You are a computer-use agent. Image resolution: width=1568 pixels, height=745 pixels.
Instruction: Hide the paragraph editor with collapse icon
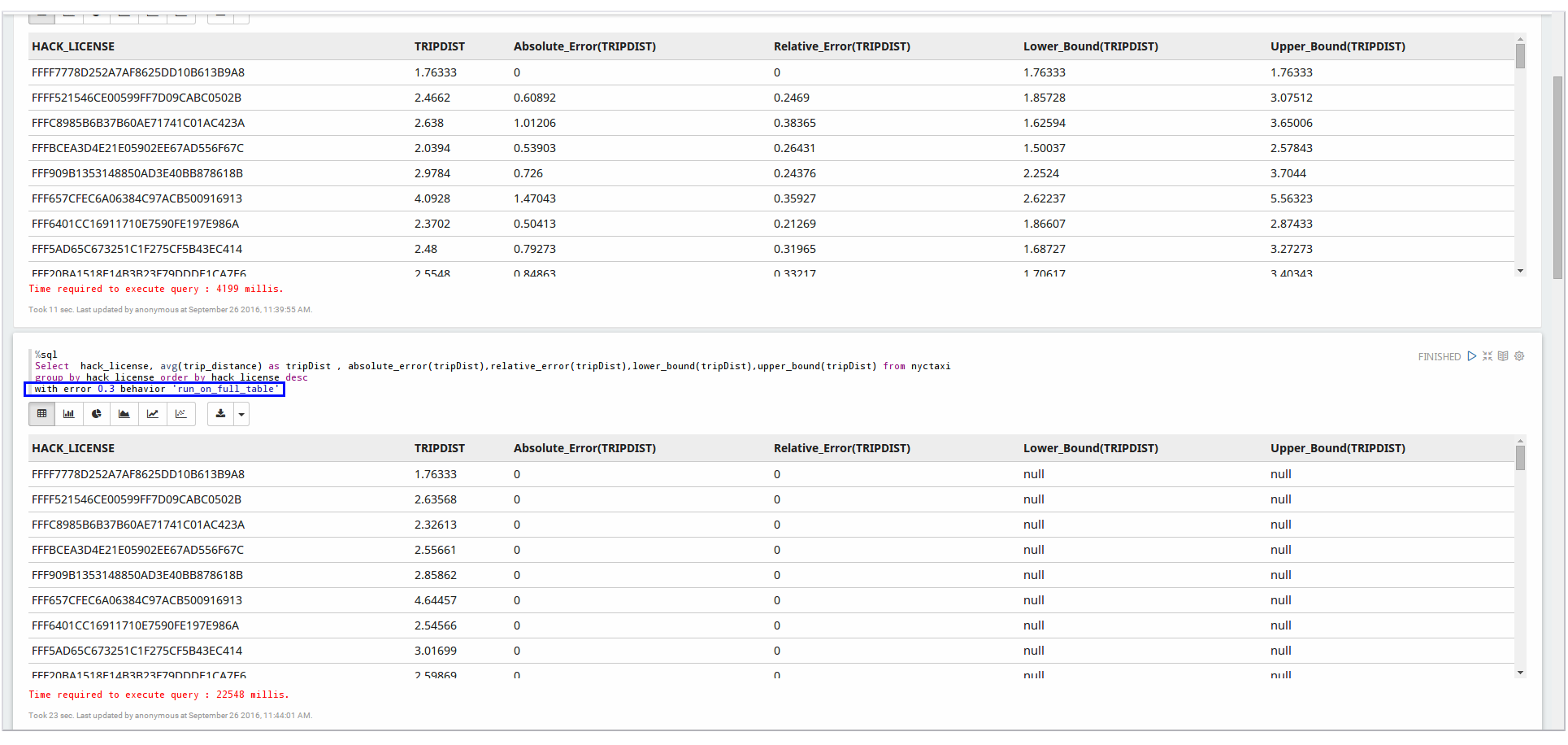[1488, 356]
